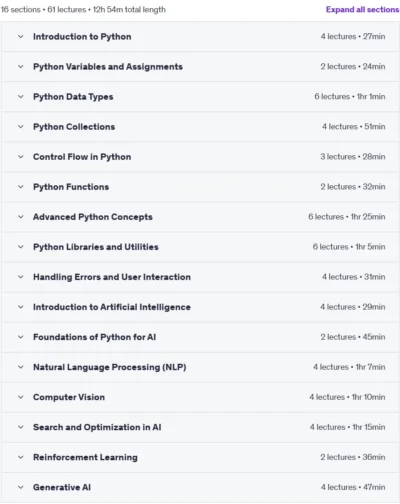The image size is (400, 504).
Task: Expand the Introduction to Python section chevron
Action: click(x=21, y=37)
